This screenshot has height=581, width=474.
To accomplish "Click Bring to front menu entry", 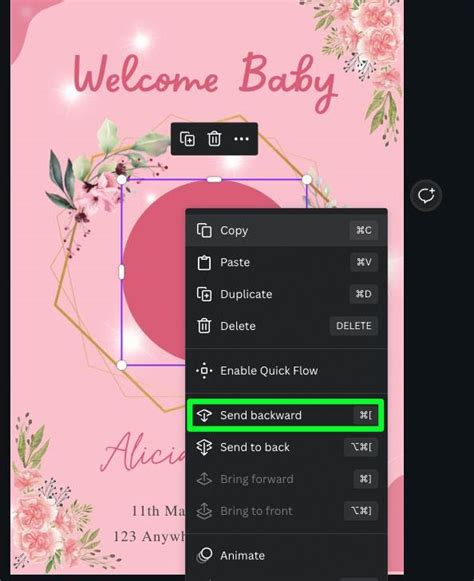I will pos(286,511).
